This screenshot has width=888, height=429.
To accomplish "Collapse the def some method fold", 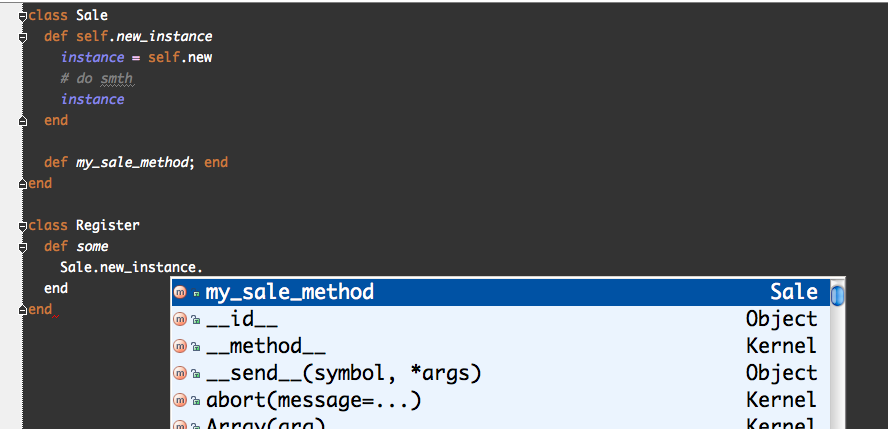I will coord(23,247).
